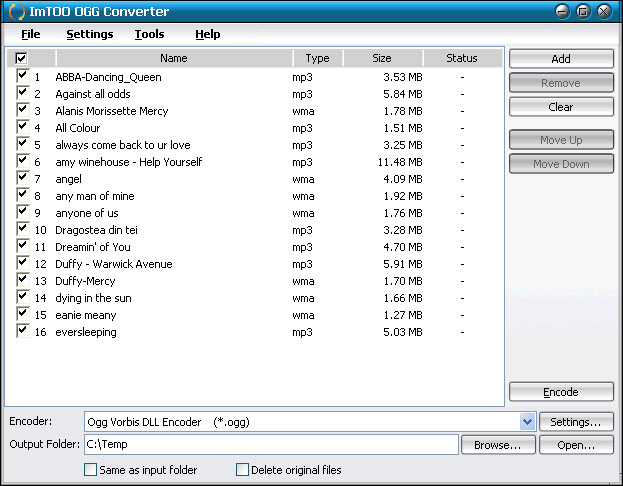Sort list by Status column header
Viewport: 623px width, 486px height.
[x=462, y=58]
